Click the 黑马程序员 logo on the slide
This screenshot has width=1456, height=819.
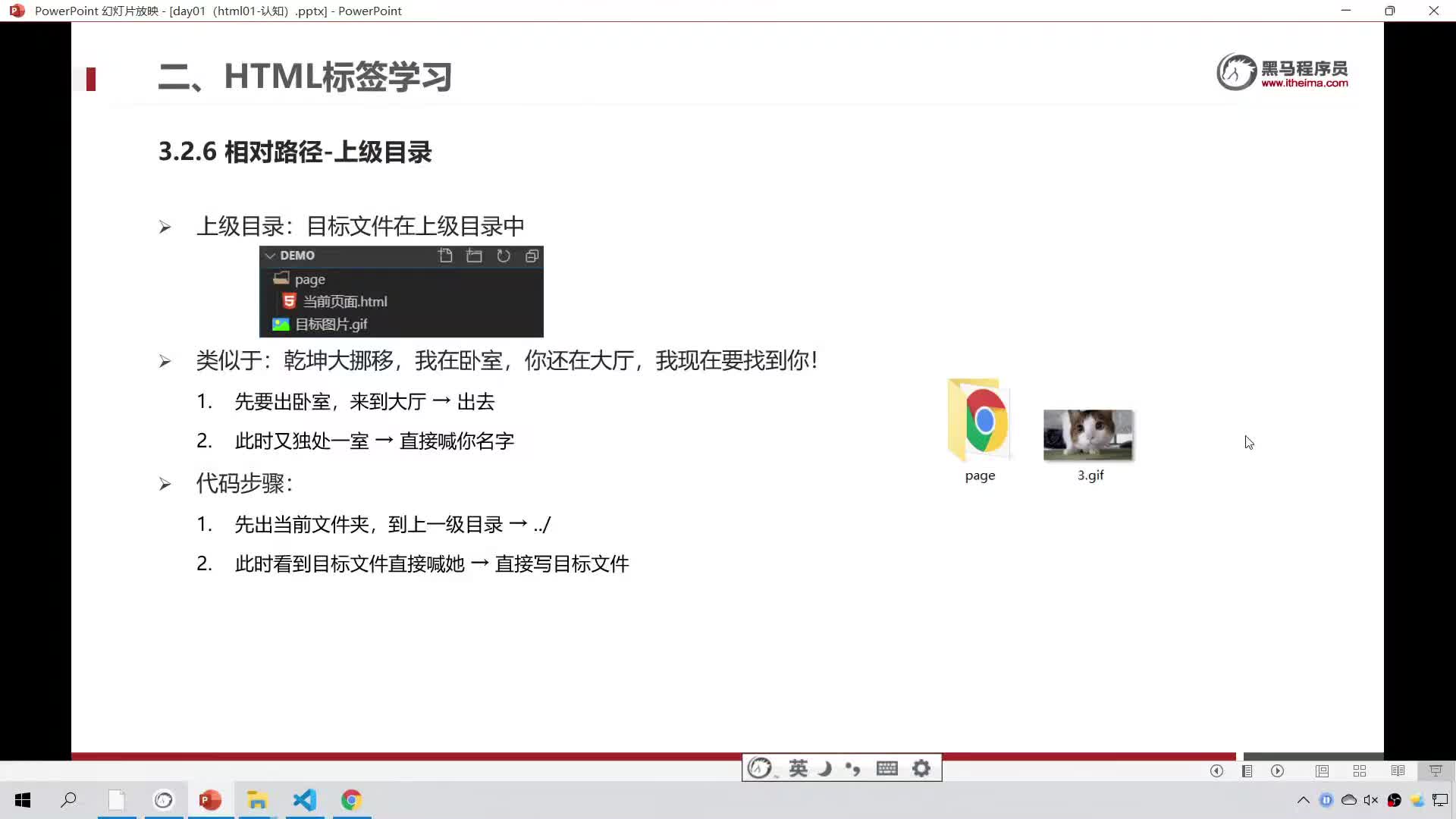pyautogui.click(x=1282, y=72)
